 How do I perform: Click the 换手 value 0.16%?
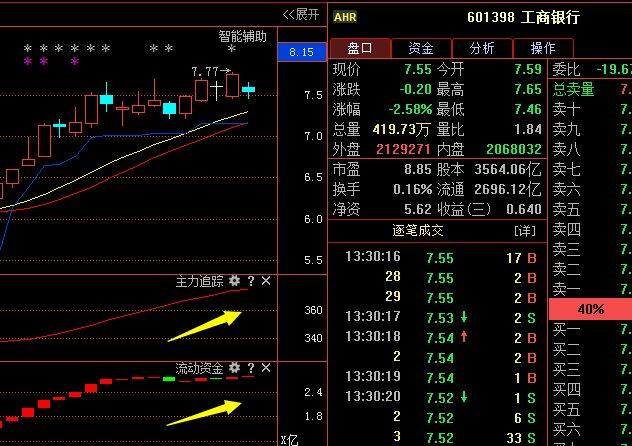tap(413, 189)
